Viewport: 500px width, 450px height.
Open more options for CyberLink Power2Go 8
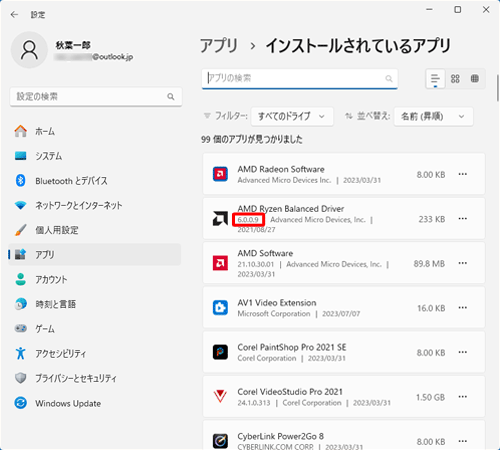463,441
